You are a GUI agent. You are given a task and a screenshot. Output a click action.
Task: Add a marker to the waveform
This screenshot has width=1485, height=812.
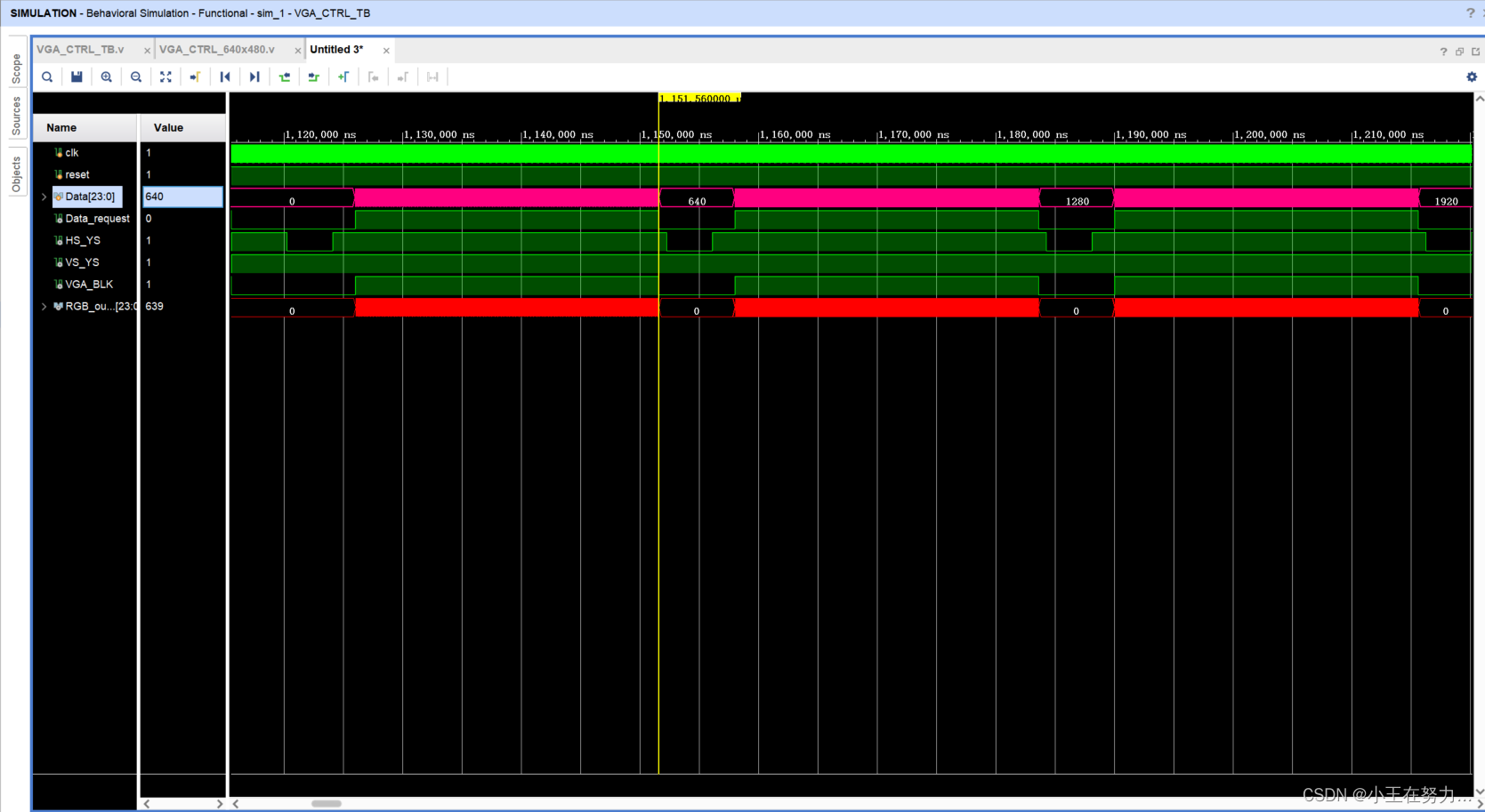pyautogui.click(x=343, y=77)
